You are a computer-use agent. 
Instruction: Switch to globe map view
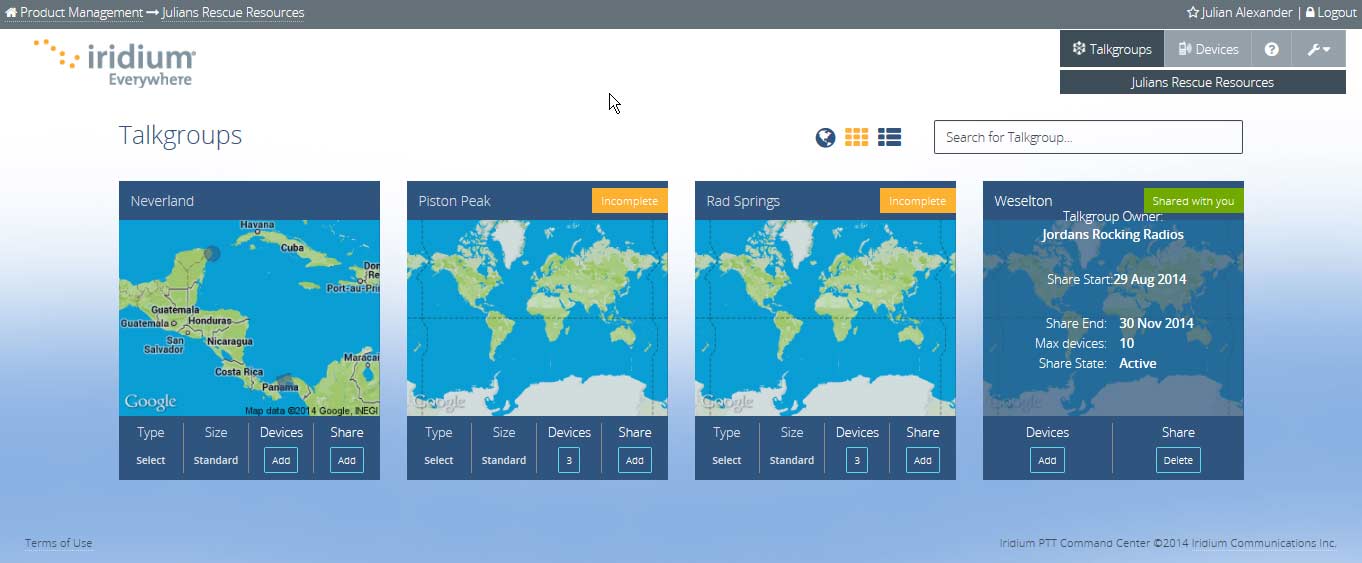coord(825,137)
